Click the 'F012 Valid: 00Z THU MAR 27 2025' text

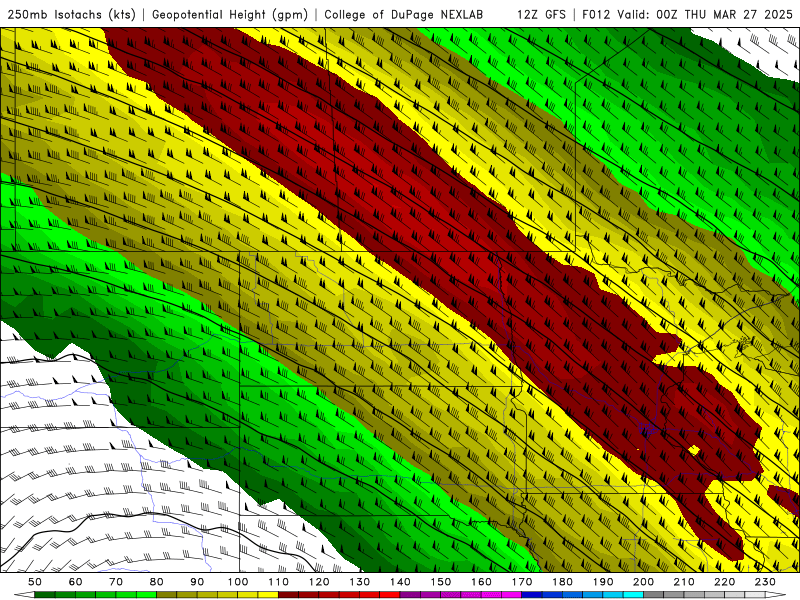pyautogui.click(x=687, y=14)
